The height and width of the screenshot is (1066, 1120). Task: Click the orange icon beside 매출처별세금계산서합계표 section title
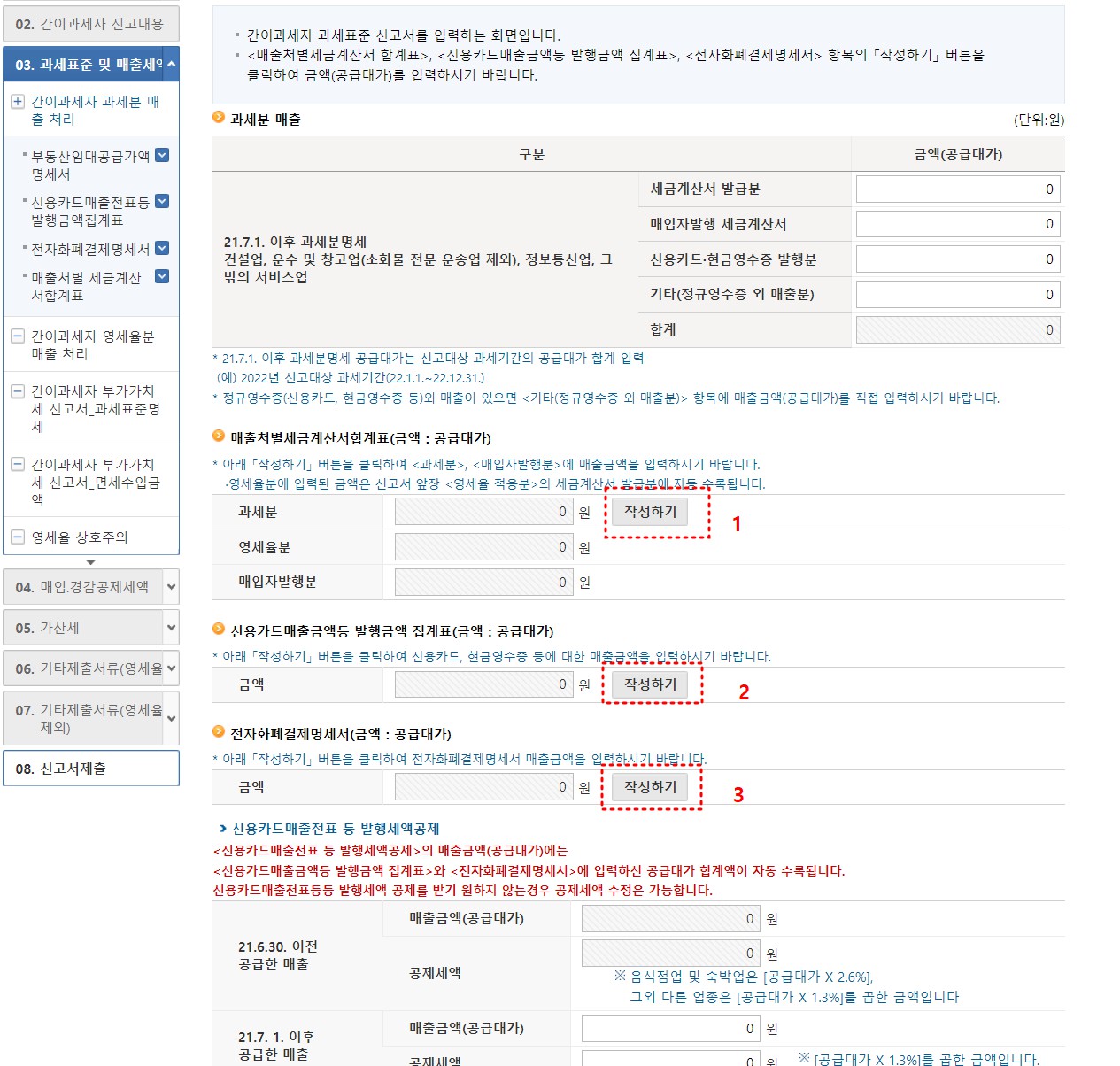pyautogui.click(x=218, y=436)
